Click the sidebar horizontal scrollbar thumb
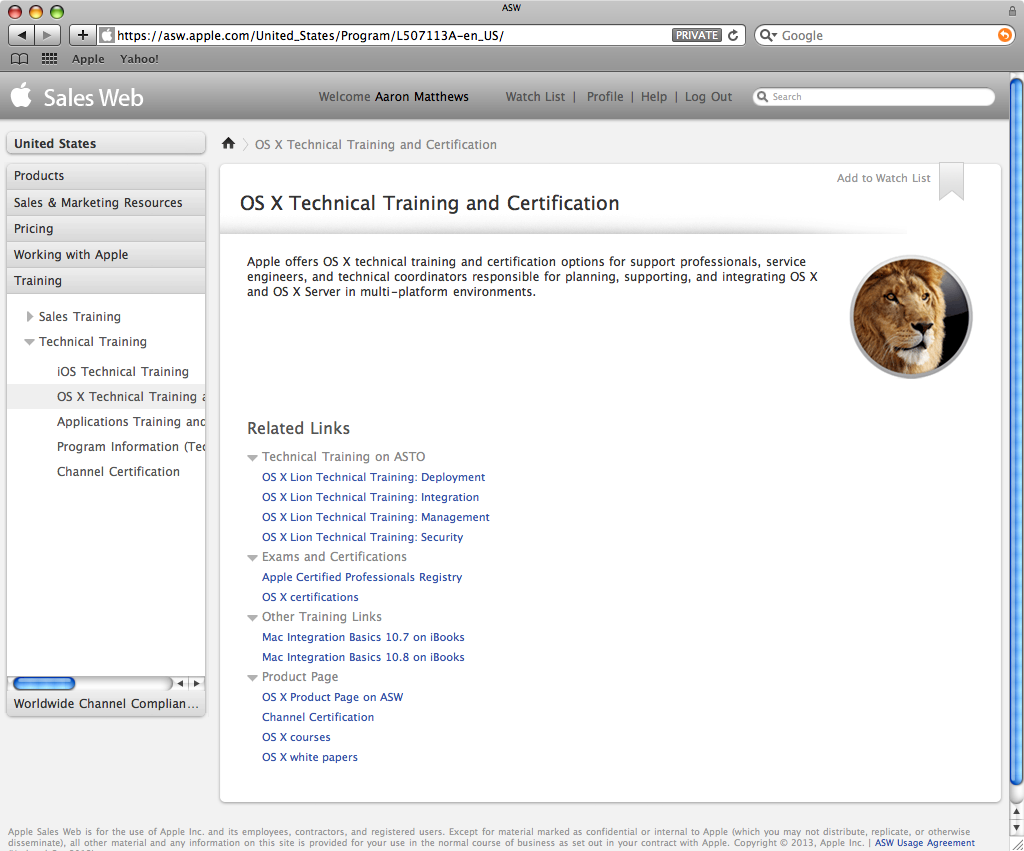This screenshot has width=1024, height=851. (44, 684)
